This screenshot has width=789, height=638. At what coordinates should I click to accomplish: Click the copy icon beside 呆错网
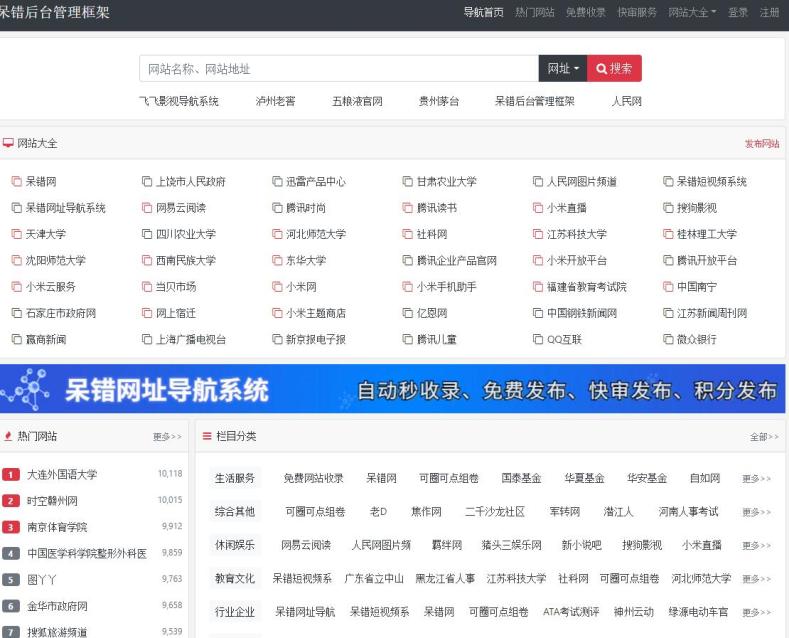[x=17, y=181]
